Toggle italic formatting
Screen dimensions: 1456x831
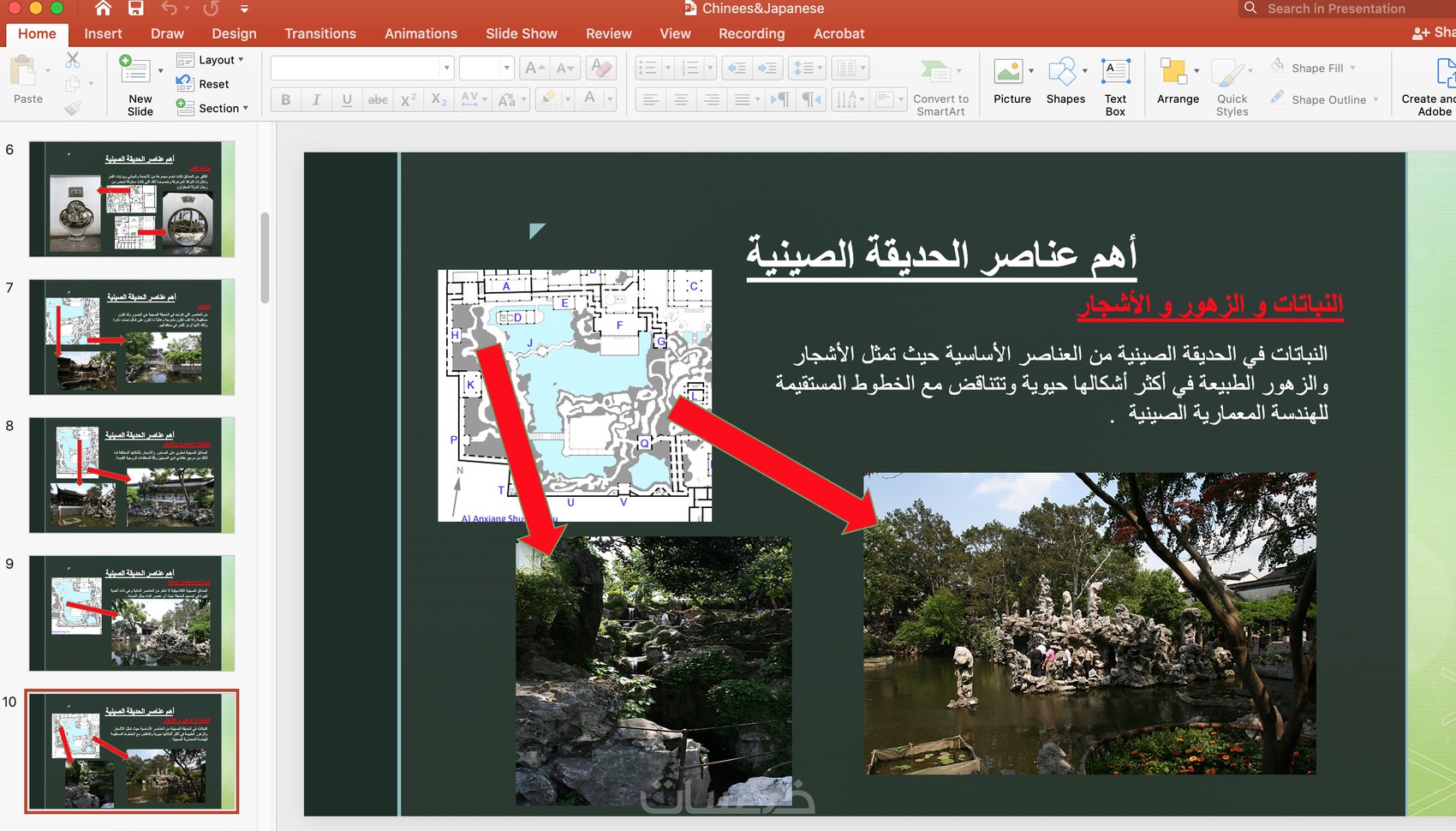316,99
